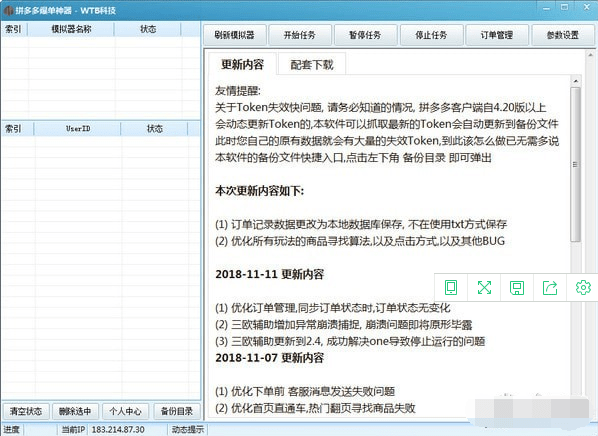This screenshot has width=598, height=436.
Task: Click 状态 header in the UserID table
Action: coord(154,129)
